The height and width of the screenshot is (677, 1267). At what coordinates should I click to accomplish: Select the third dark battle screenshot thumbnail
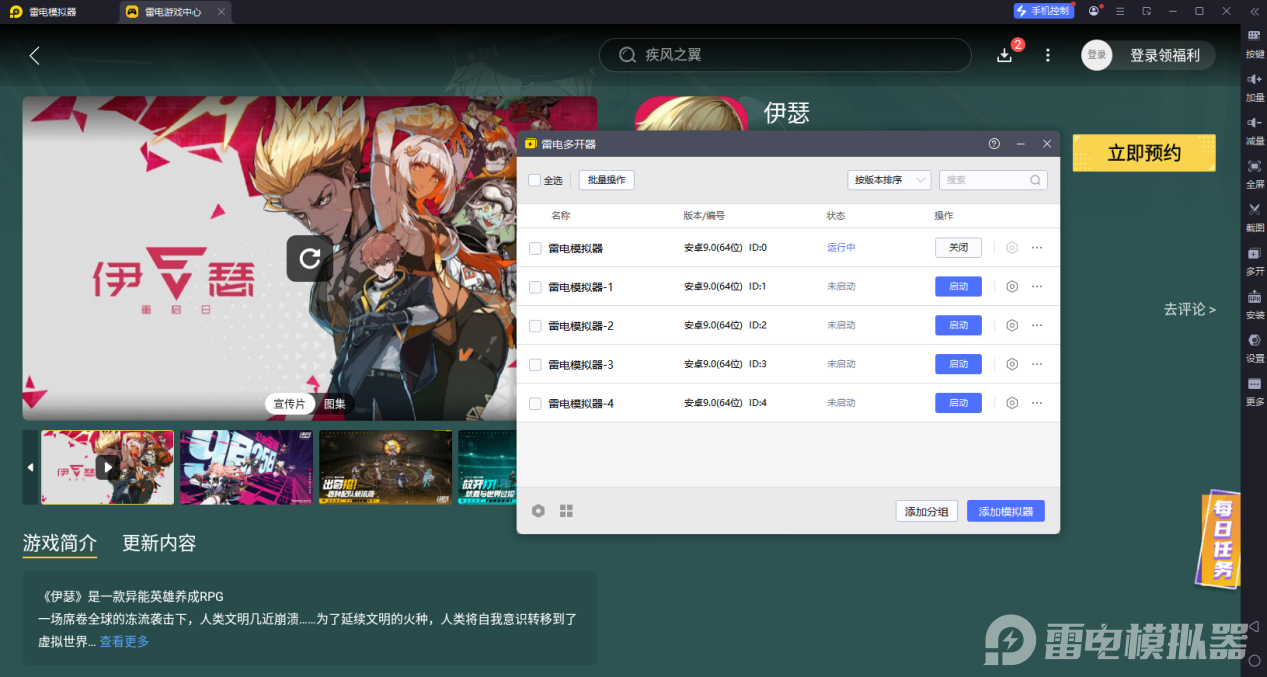coord(385,467)
